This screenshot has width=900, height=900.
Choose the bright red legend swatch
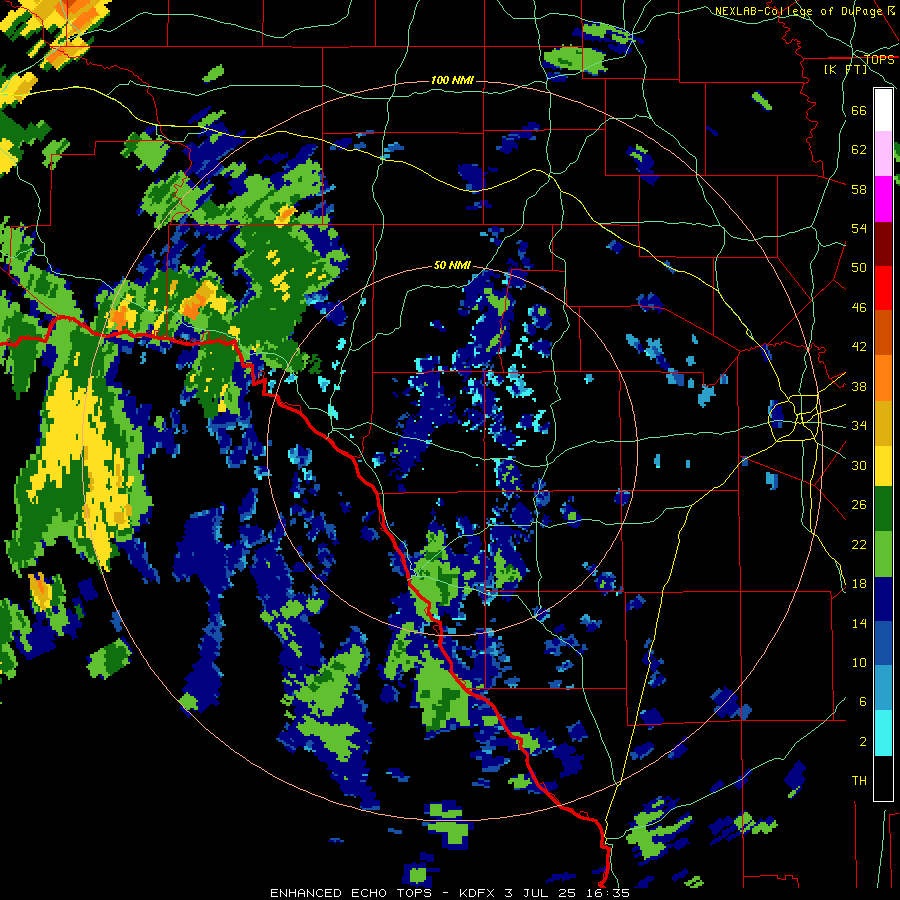[x=883, y=288]
